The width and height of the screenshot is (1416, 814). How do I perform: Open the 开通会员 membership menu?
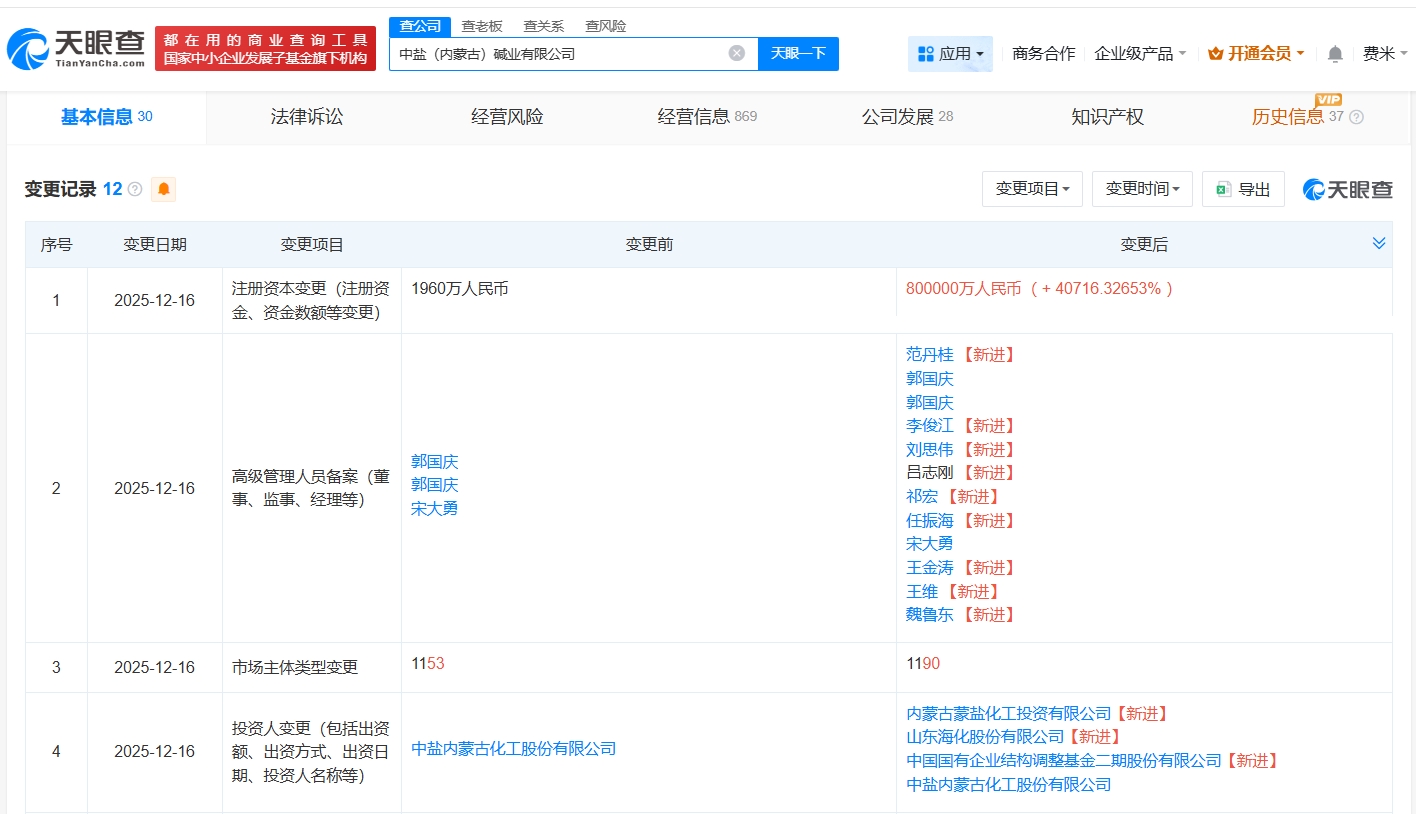click(x=1256, y=54)
